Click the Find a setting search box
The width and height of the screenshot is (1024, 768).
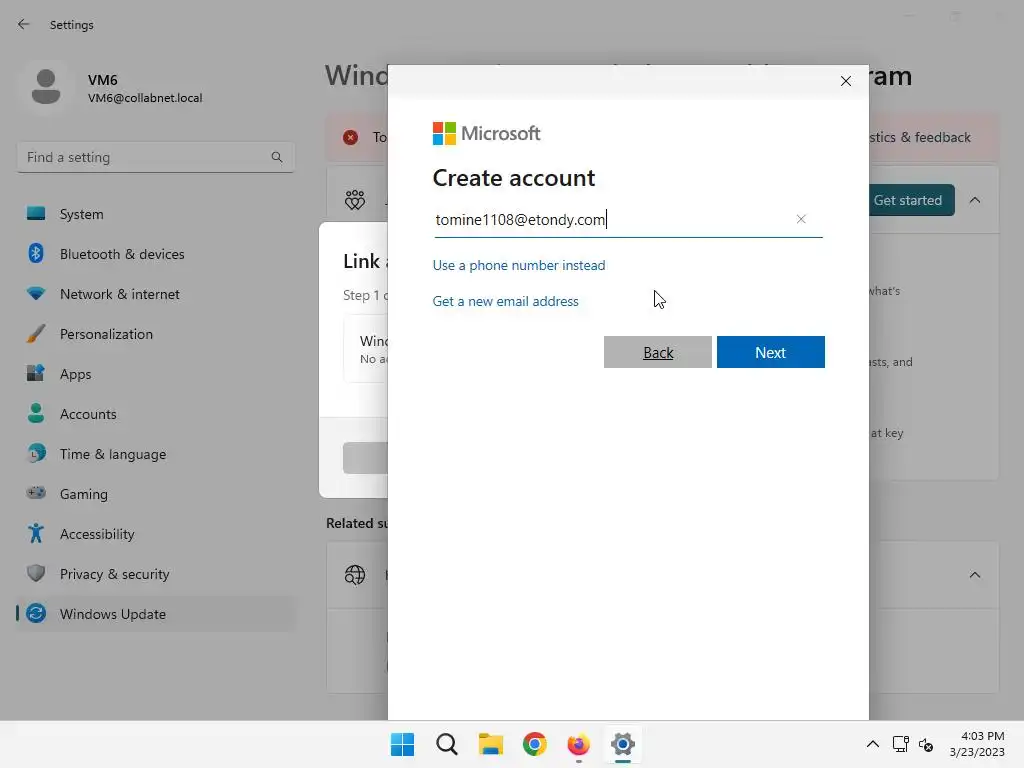tap(155, 157)
